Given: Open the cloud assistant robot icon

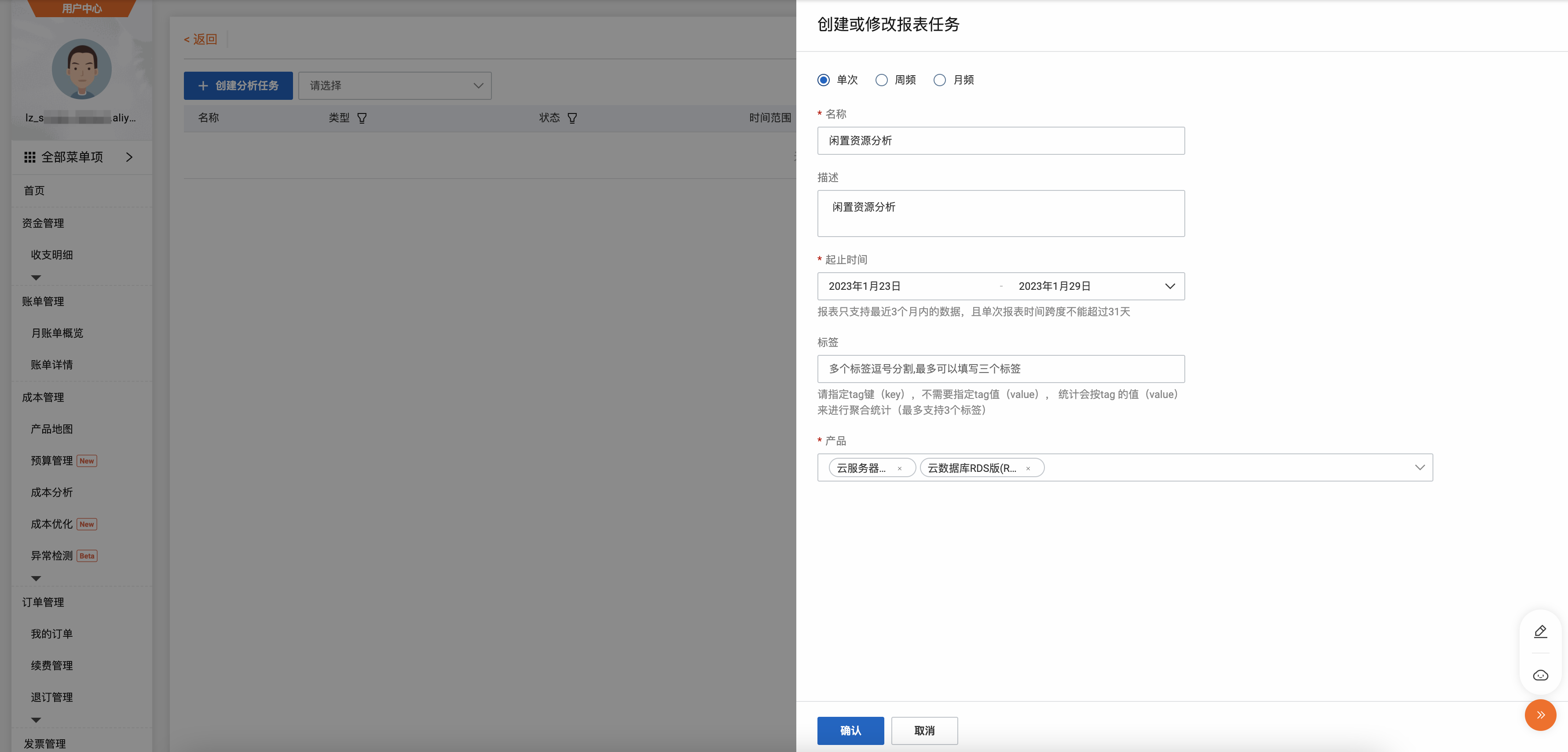Looking at the screenshot, I should click(x=1540, y=675).
